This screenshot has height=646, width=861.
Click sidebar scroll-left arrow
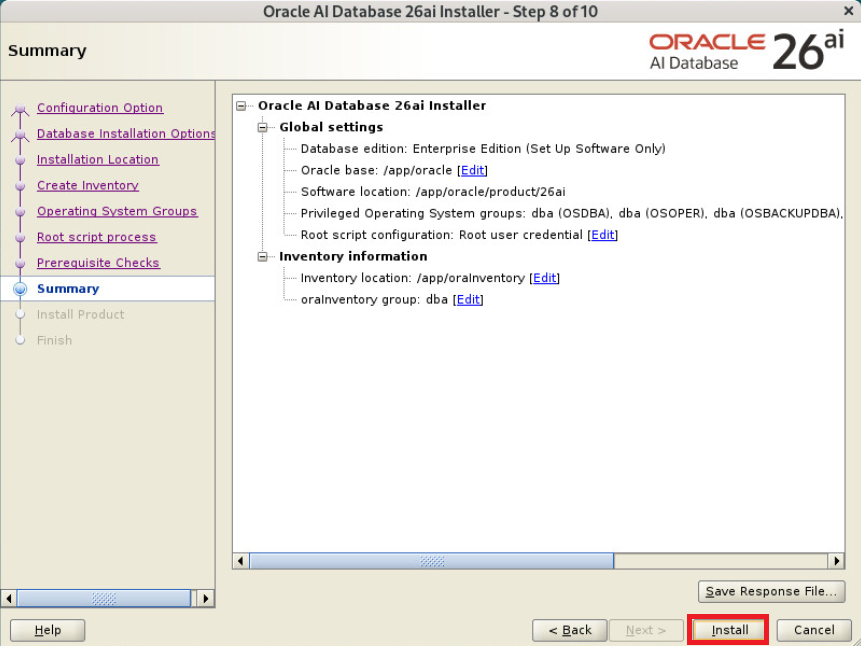(x=8, y=598)
